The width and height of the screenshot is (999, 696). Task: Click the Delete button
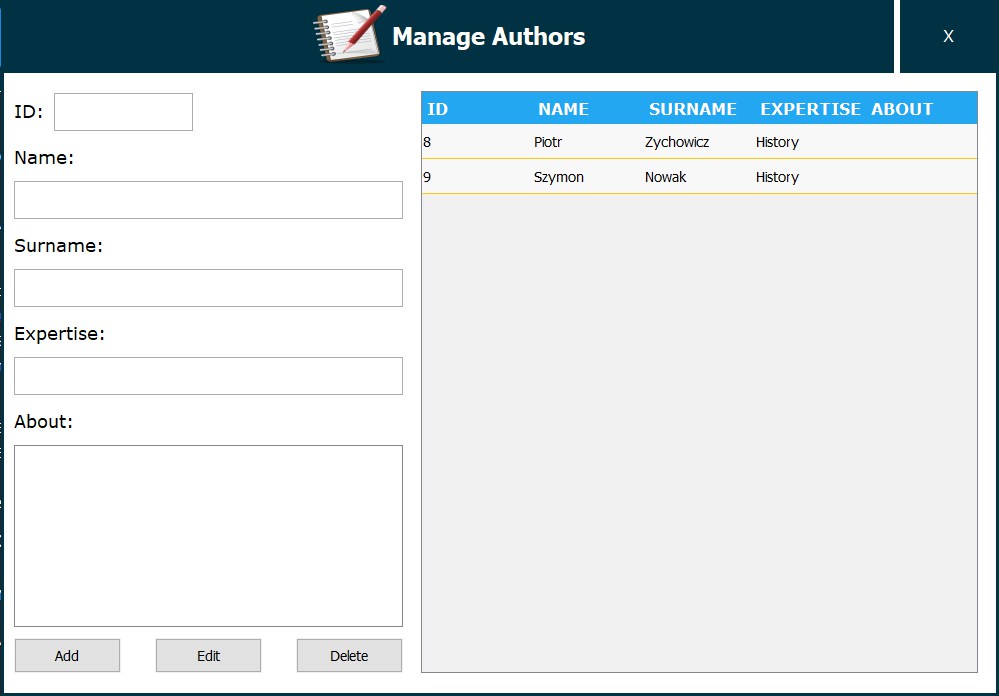[x=349, y=656]
